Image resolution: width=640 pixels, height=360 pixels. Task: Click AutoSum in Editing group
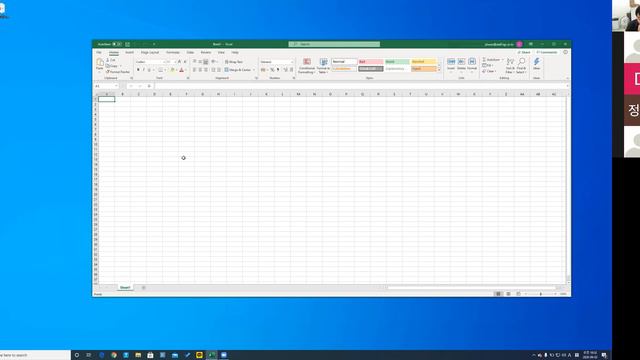tap(491, 60)
